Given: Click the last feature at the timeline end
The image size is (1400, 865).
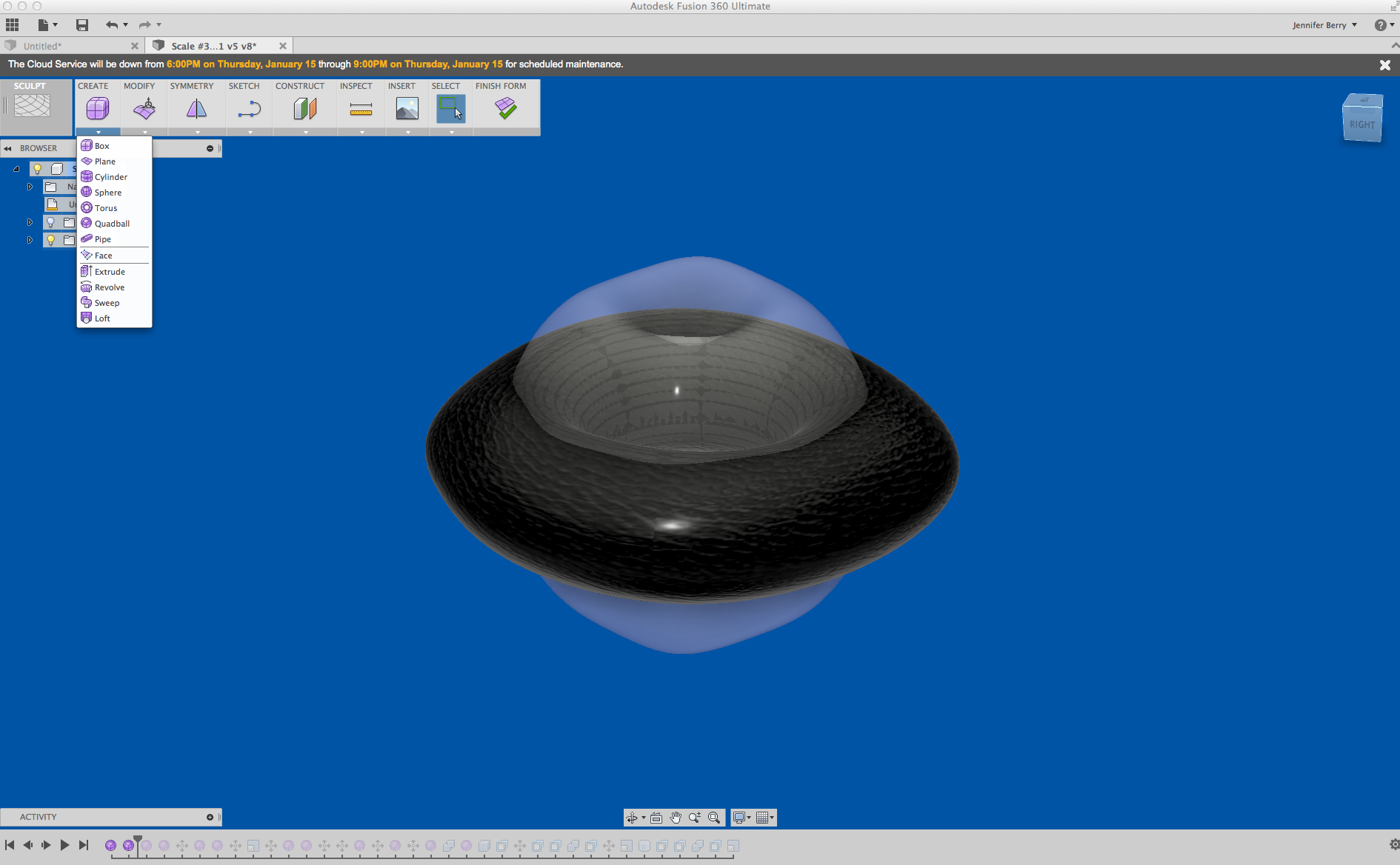Looking at the screenshot, I should (x=733, y=845).
